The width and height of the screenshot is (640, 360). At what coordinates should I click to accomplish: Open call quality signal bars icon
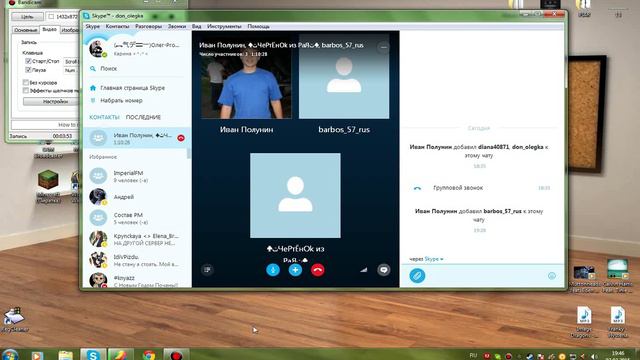[x=364, y=270]
